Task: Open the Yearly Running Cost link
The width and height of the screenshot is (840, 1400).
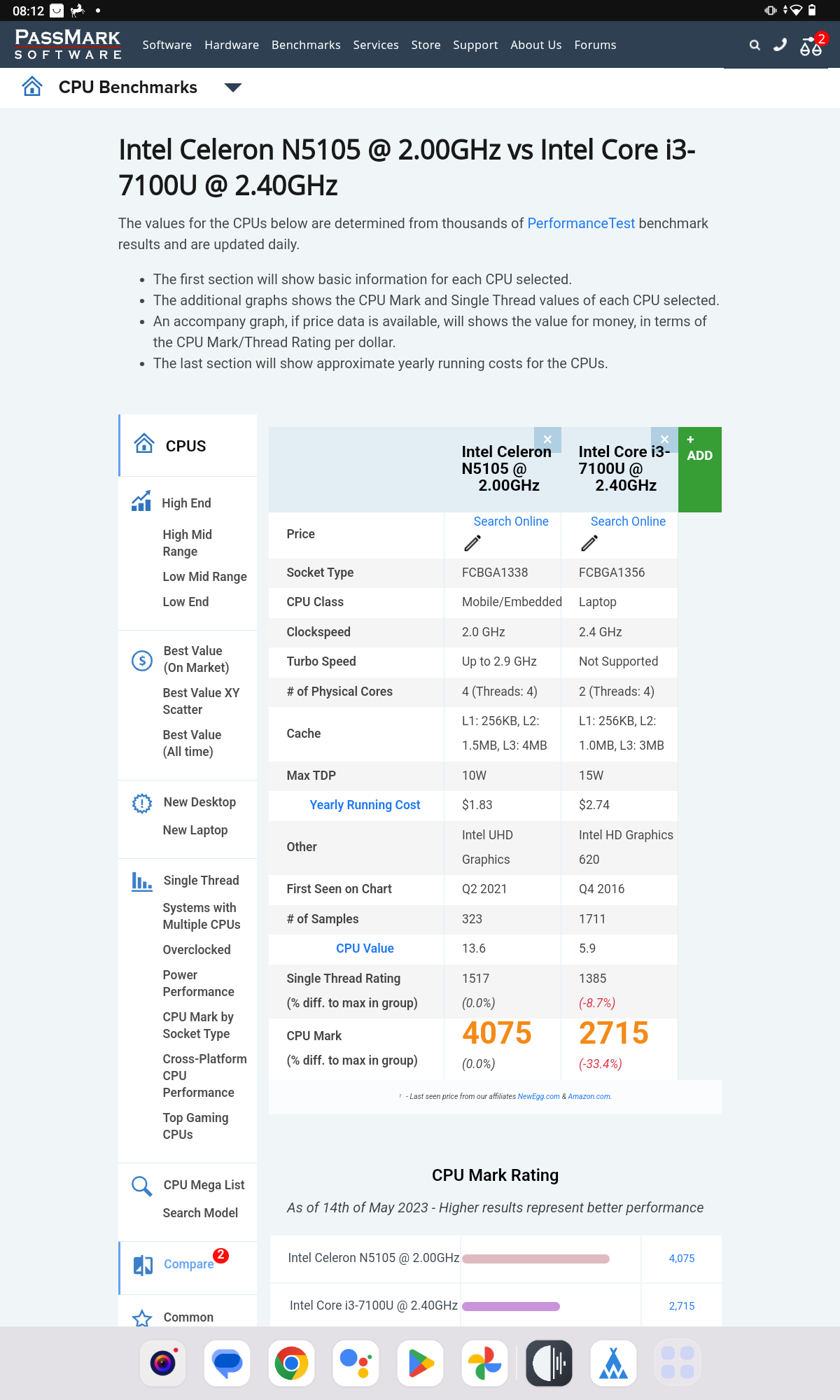Action: [x=365, y=805]
